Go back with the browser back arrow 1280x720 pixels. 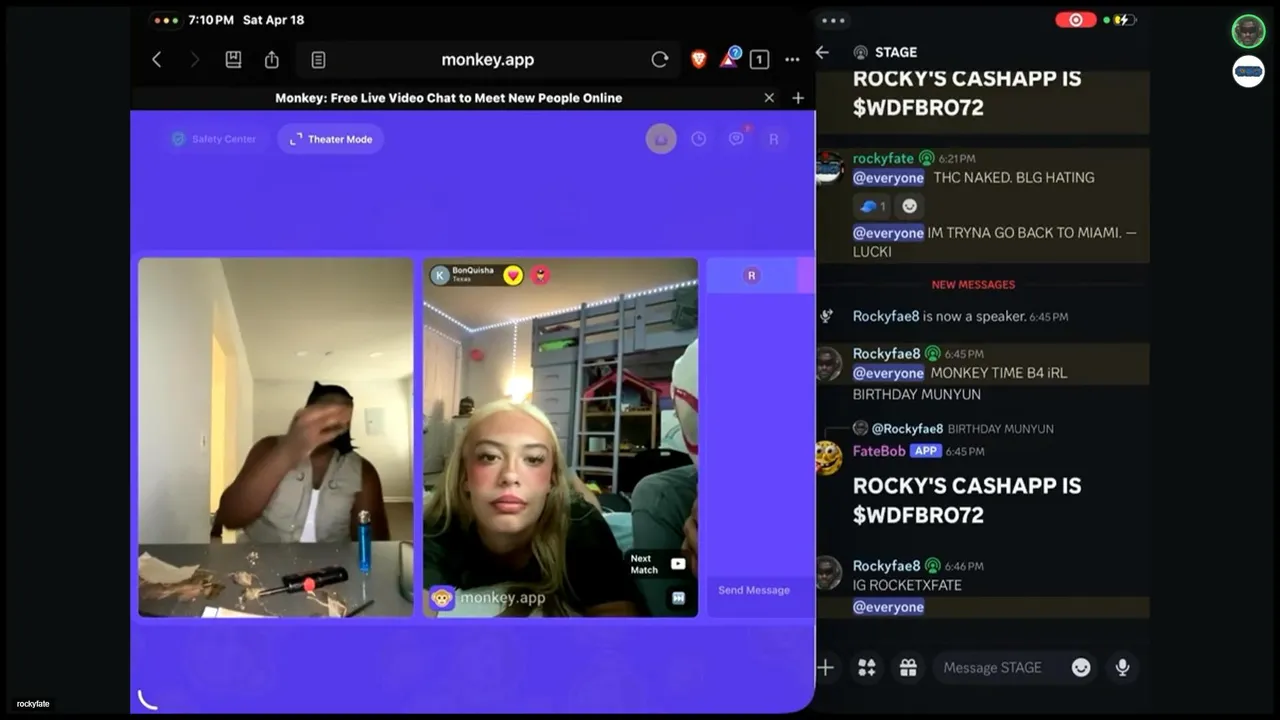(x=157, y=60)
